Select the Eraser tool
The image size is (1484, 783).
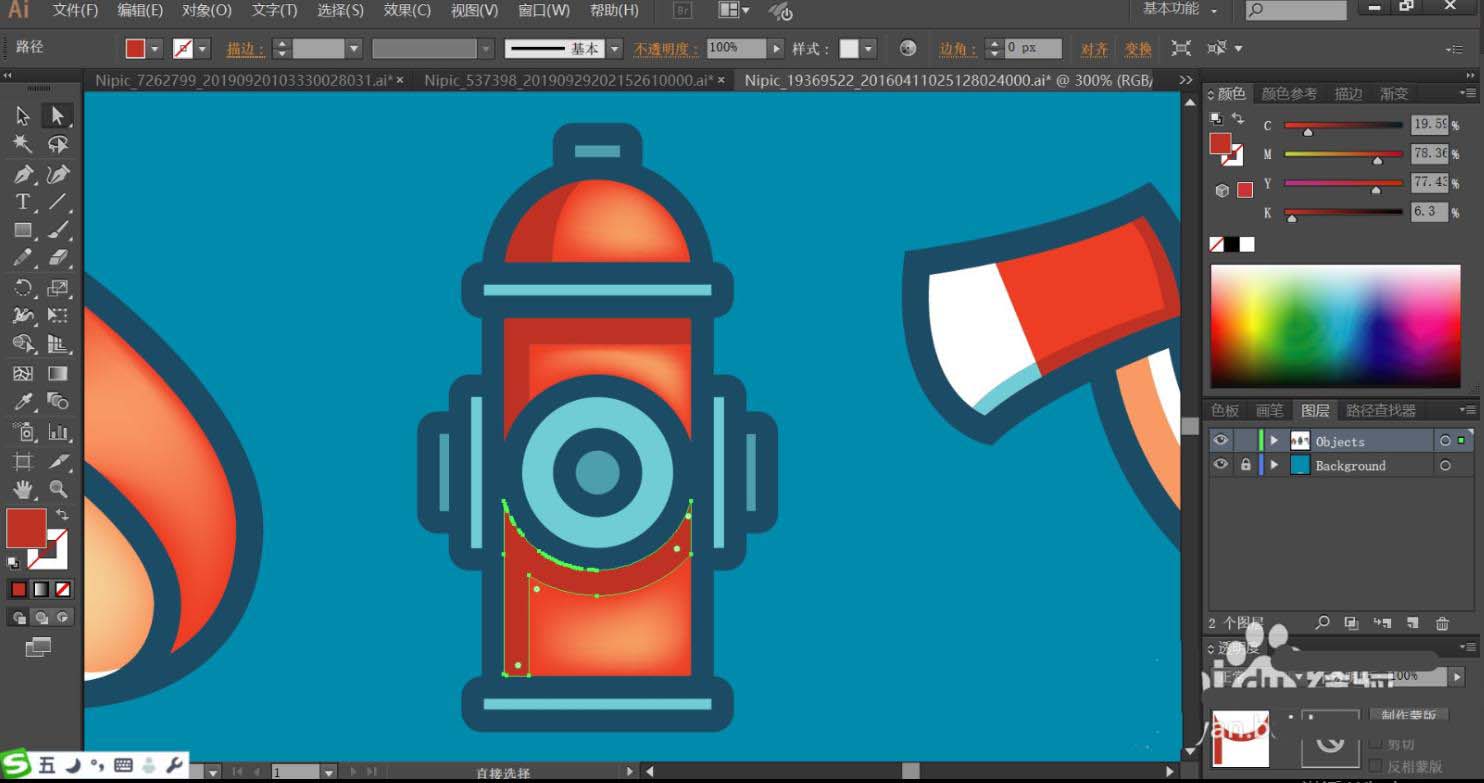click(58, 258)
